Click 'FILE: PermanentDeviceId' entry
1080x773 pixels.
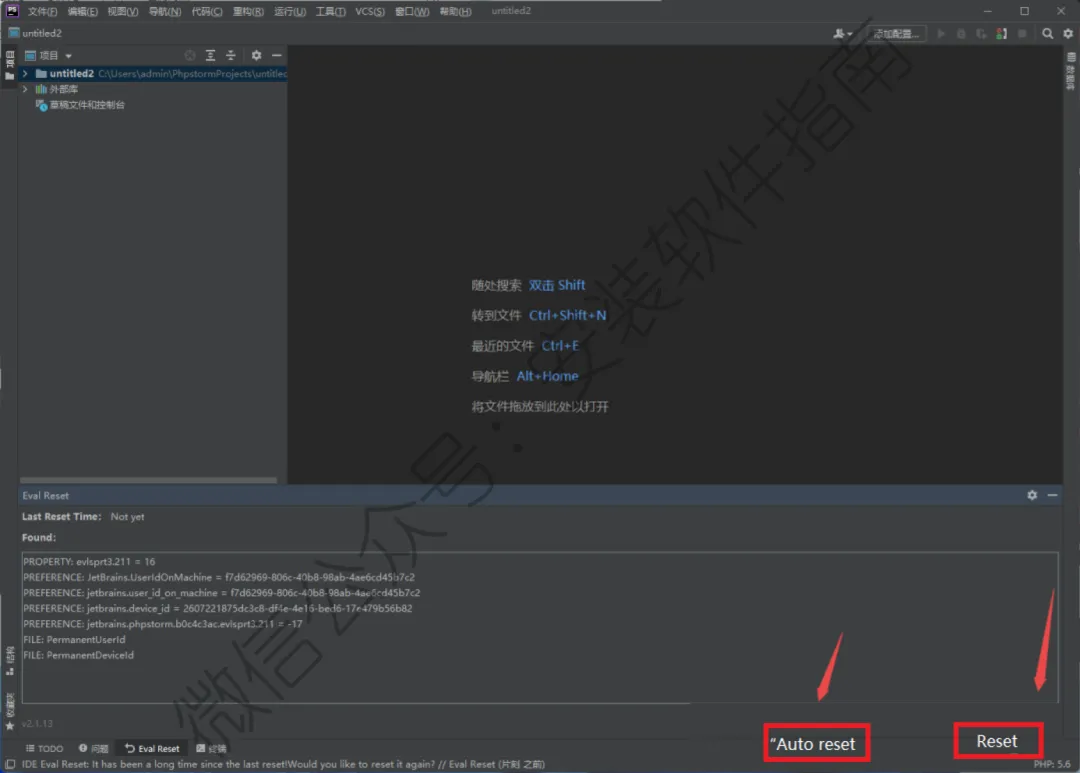pos(79,655)
